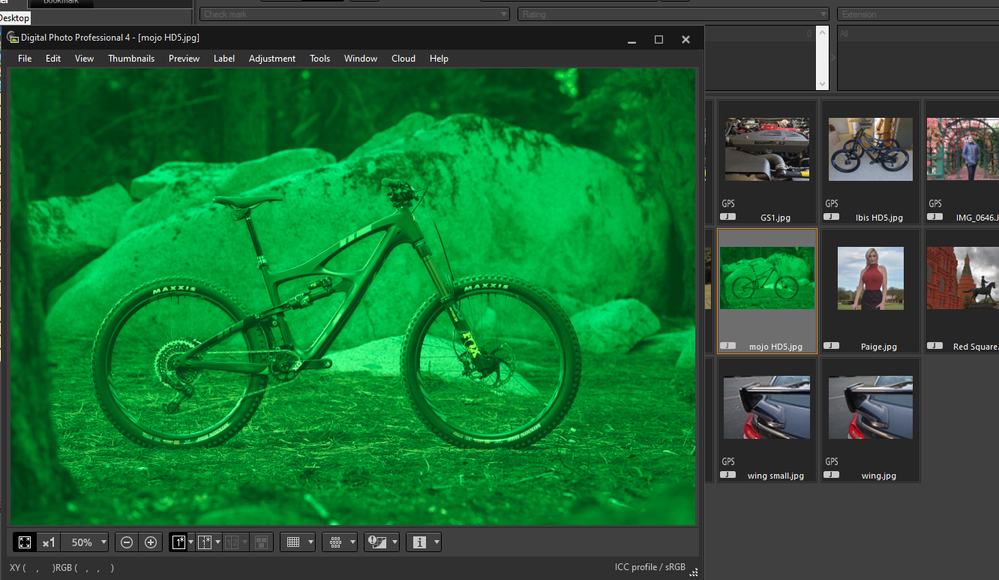Select the Paige.jpg thumbnail
The image size is (999, 580).
click(x=869, y=280)
